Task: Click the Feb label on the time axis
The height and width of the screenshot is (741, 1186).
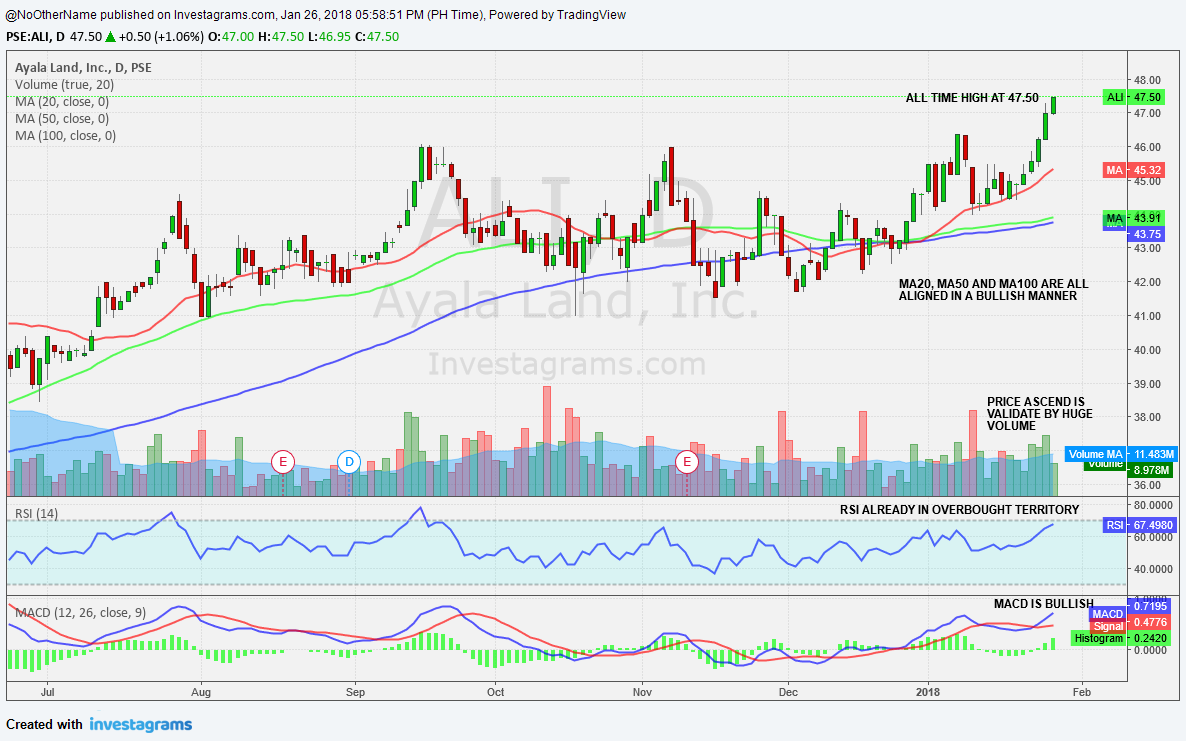Action: click(1082, 692)
